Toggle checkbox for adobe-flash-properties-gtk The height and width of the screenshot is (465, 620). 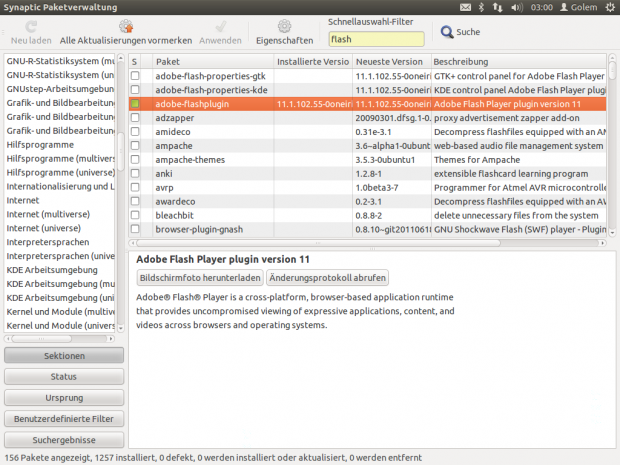(135, 76)
